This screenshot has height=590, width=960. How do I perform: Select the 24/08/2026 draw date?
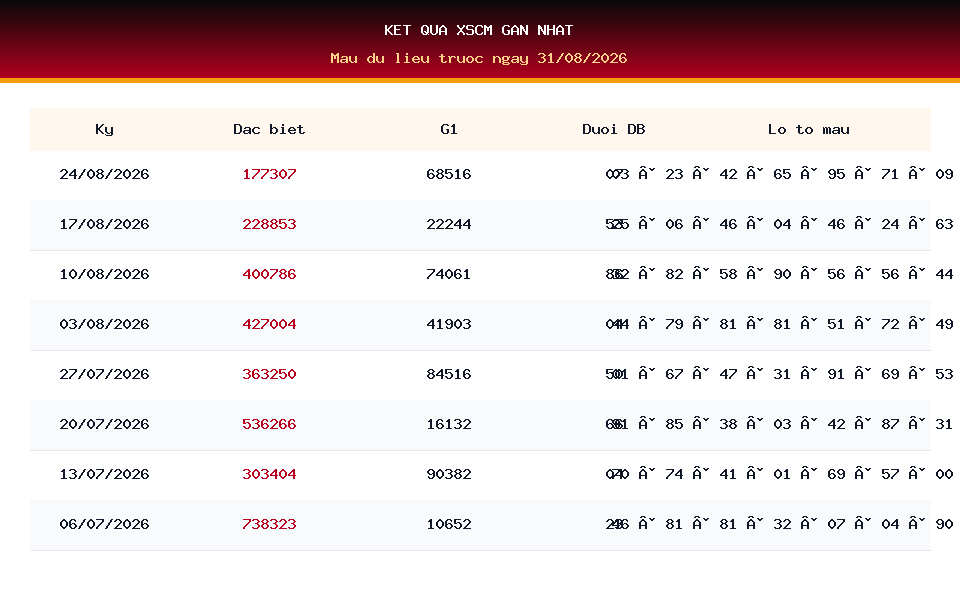(104, 174)
